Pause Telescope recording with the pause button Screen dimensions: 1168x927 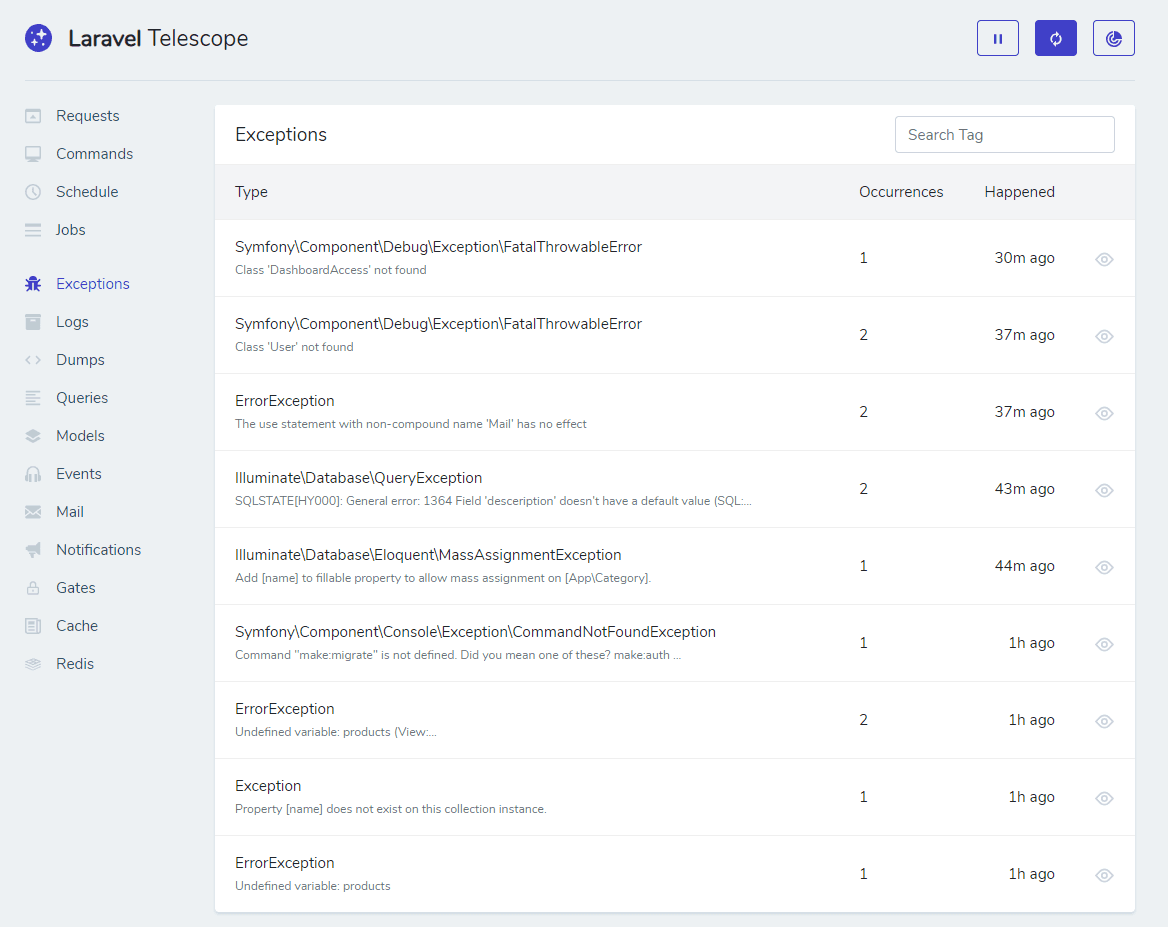click(997, 37)
